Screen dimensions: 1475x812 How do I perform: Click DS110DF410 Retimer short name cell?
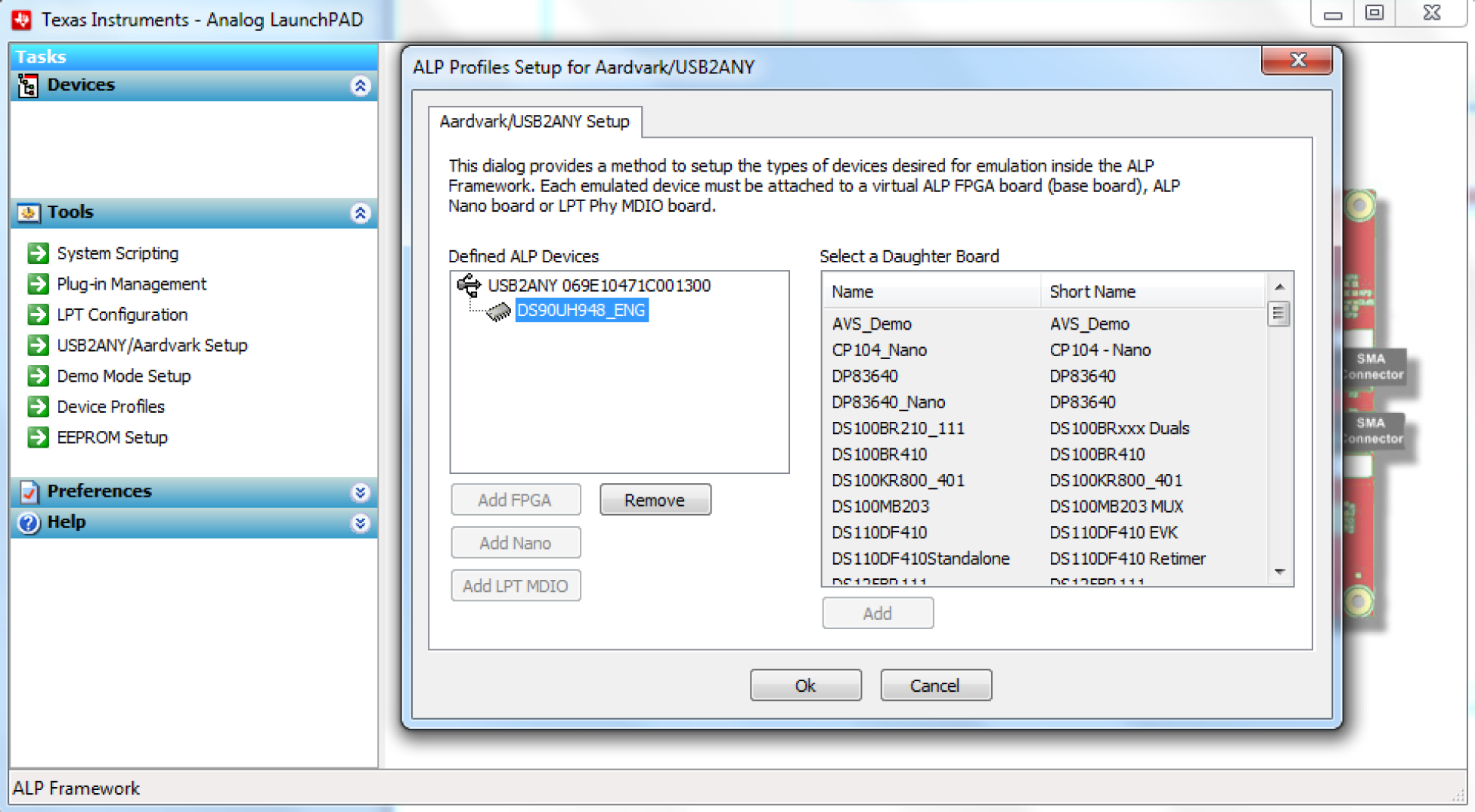pos(1127,559)
